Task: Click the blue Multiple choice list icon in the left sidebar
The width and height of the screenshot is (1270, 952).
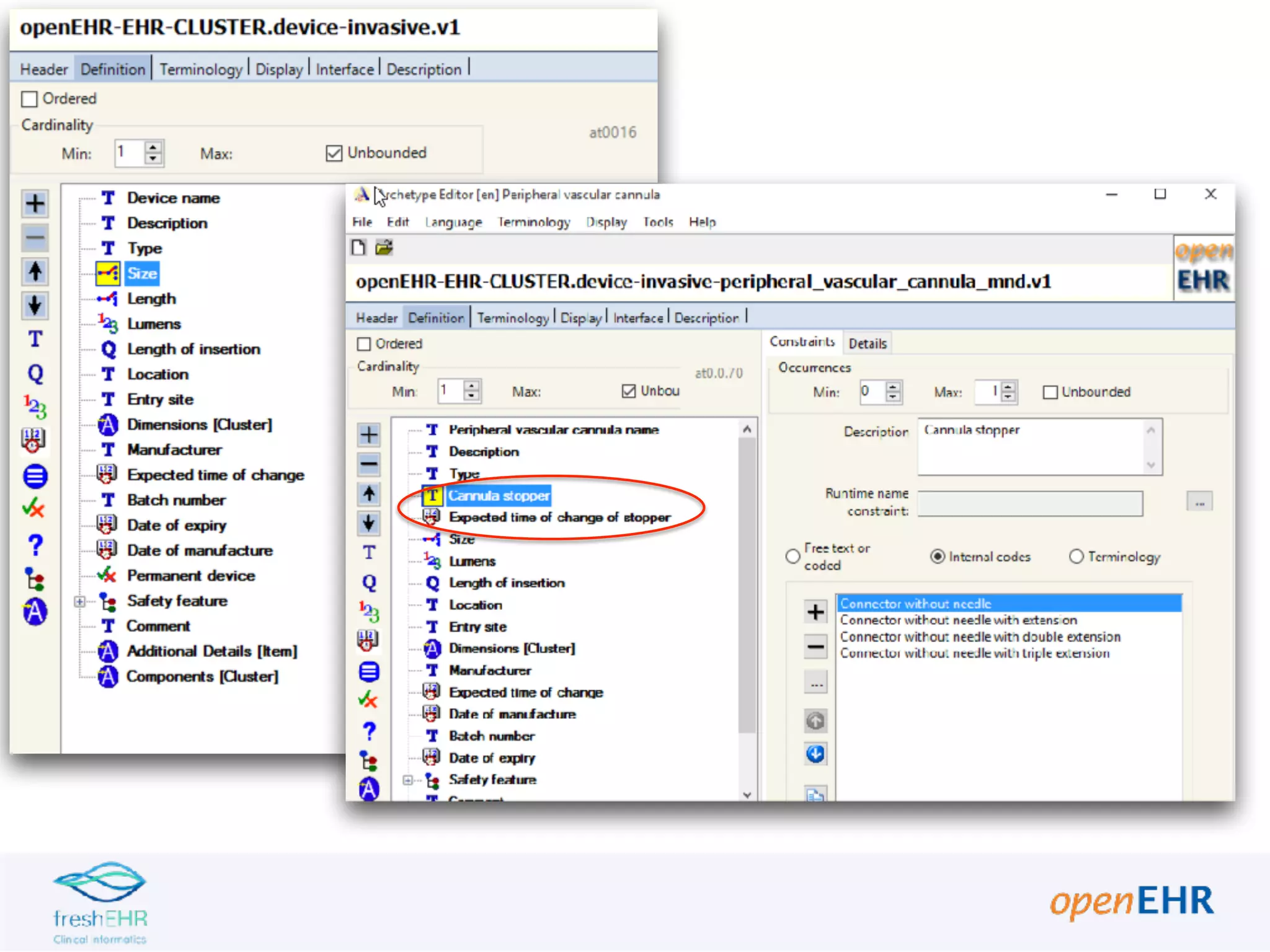Action: 35,476
